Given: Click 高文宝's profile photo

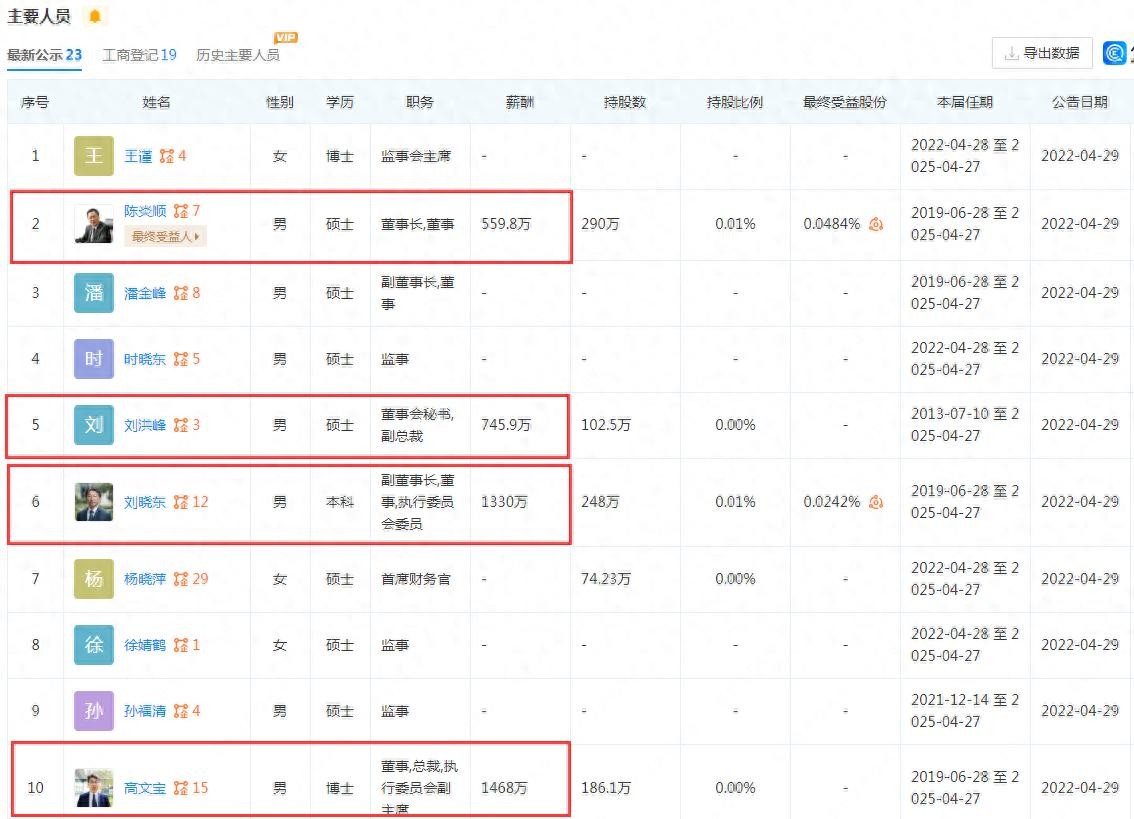Looking at the screenshot, I should tap(94, 788).
